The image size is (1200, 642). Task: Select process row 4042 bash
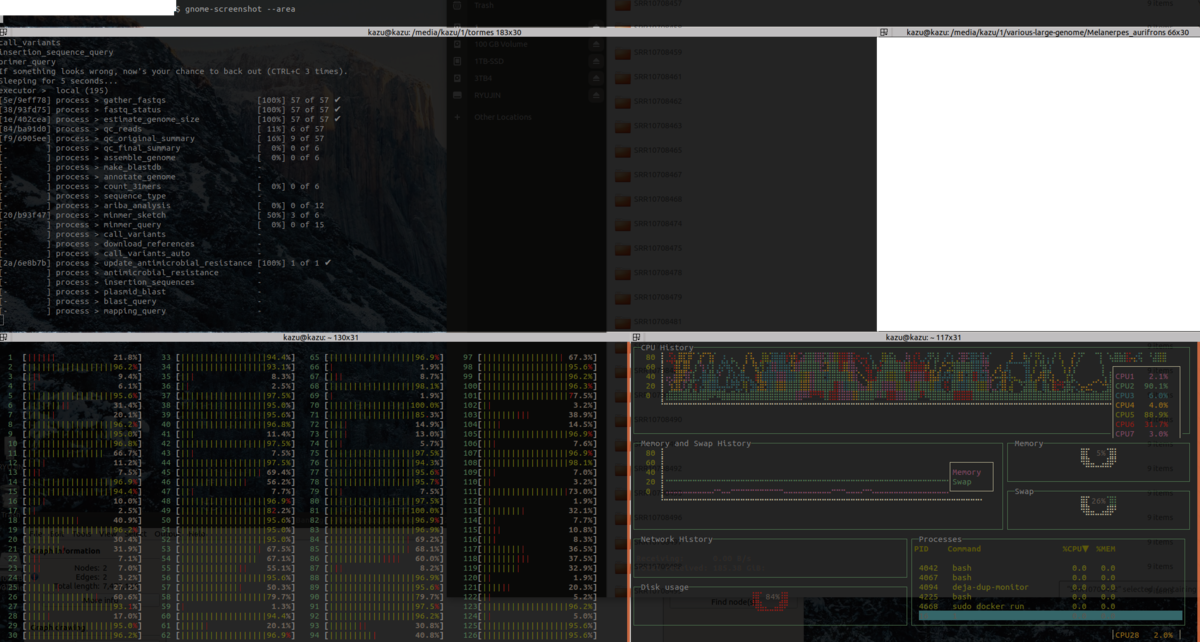point(1050,568)
